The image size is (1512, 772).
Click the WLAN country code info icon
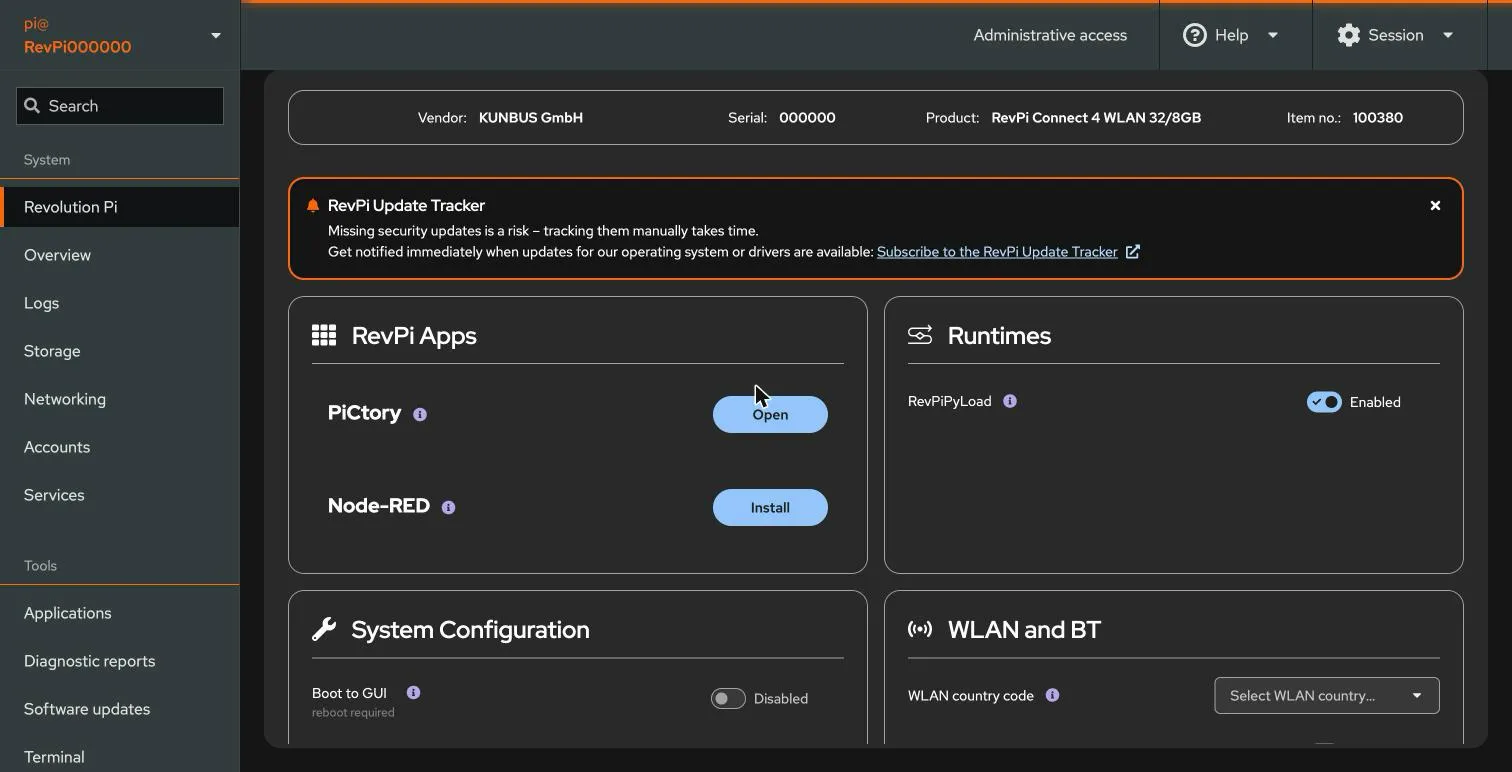pos(1052,695)
